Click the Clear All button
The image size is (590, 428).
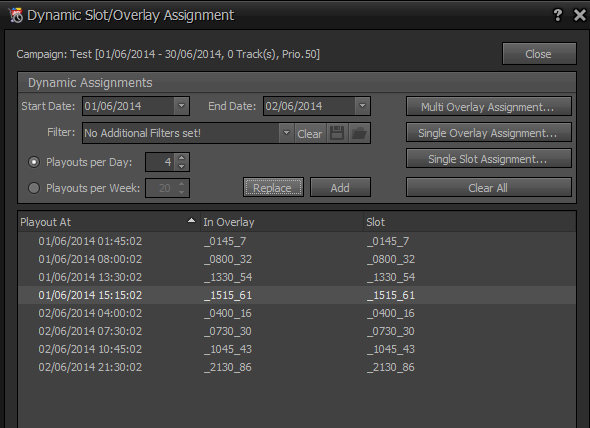[488, 187]
